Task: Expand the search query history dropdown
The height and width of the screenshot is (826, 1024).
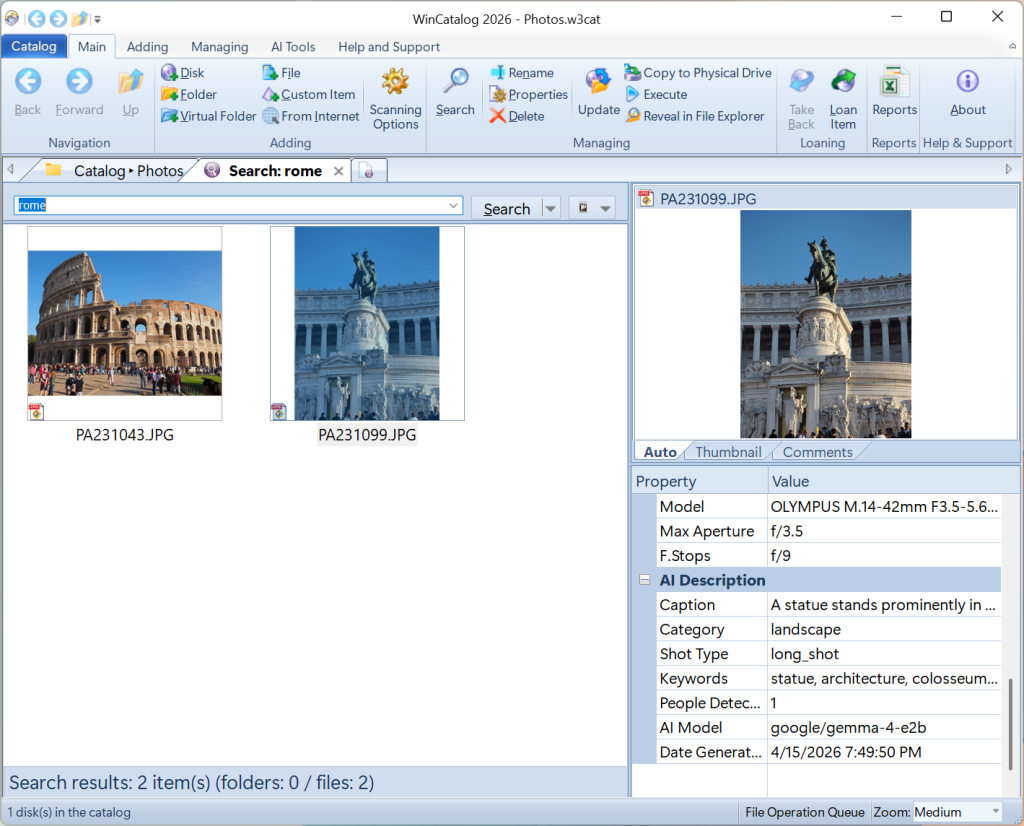Action: coord(455,206)
